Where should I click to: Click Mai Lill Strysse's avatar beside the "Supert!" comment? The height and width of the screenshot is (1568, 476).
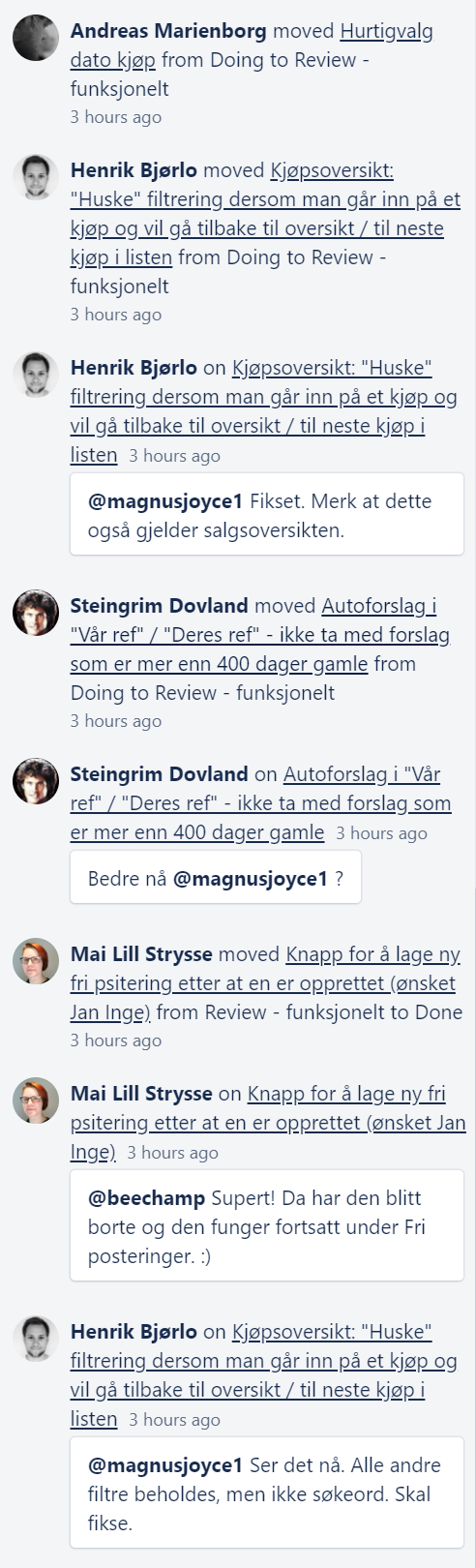pos(36,1101)
